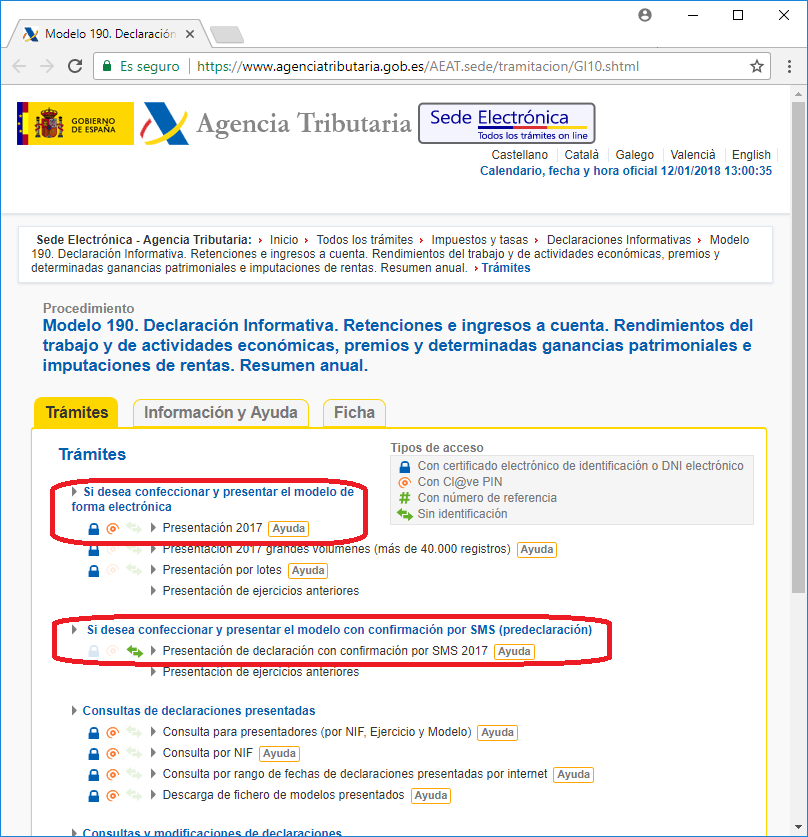Click the lock icon for Presentación por lotes
Viewport: 808px width, 837px height.
point(93,571)
